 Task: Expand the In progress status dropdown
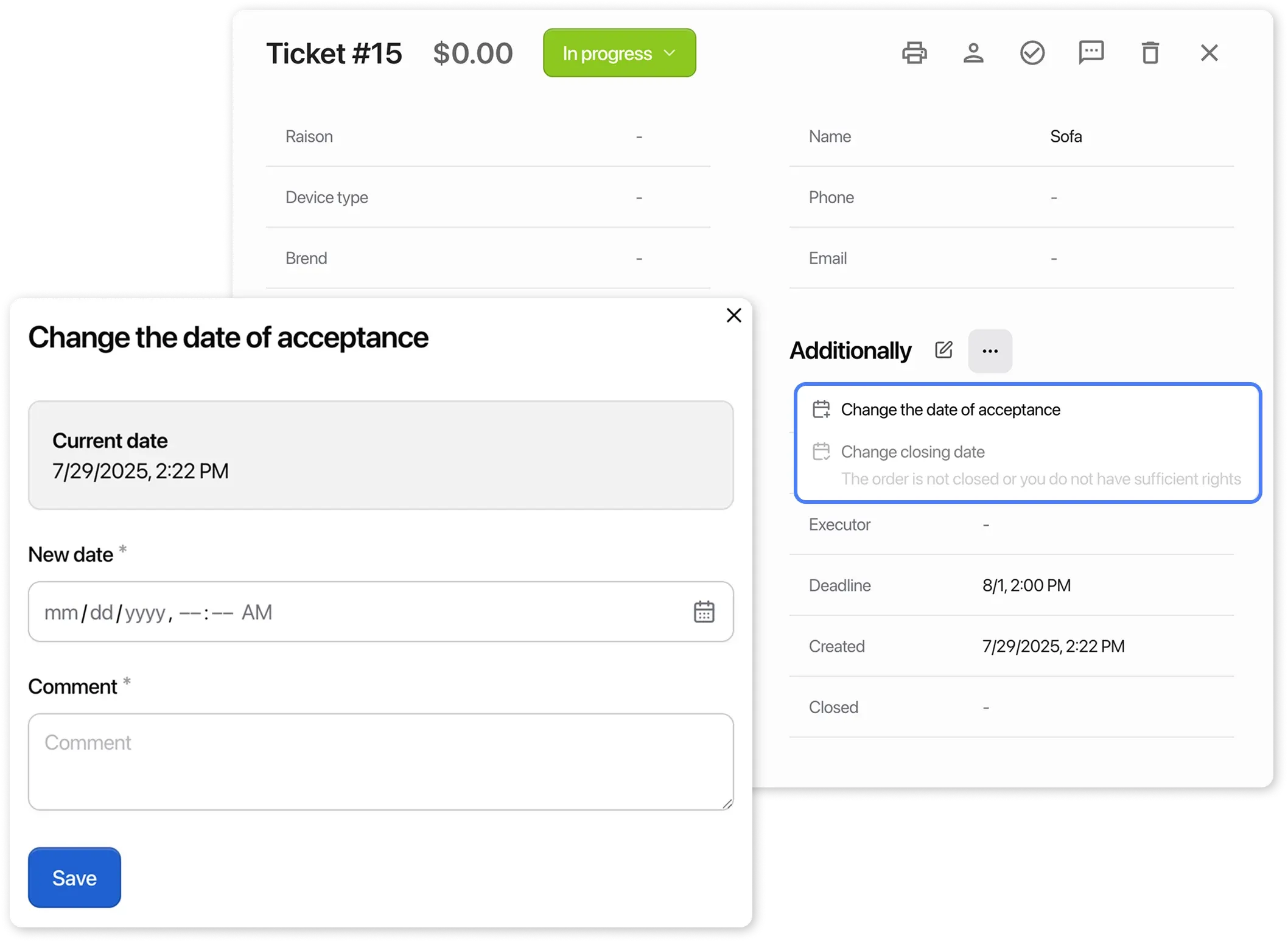[619, 53]
